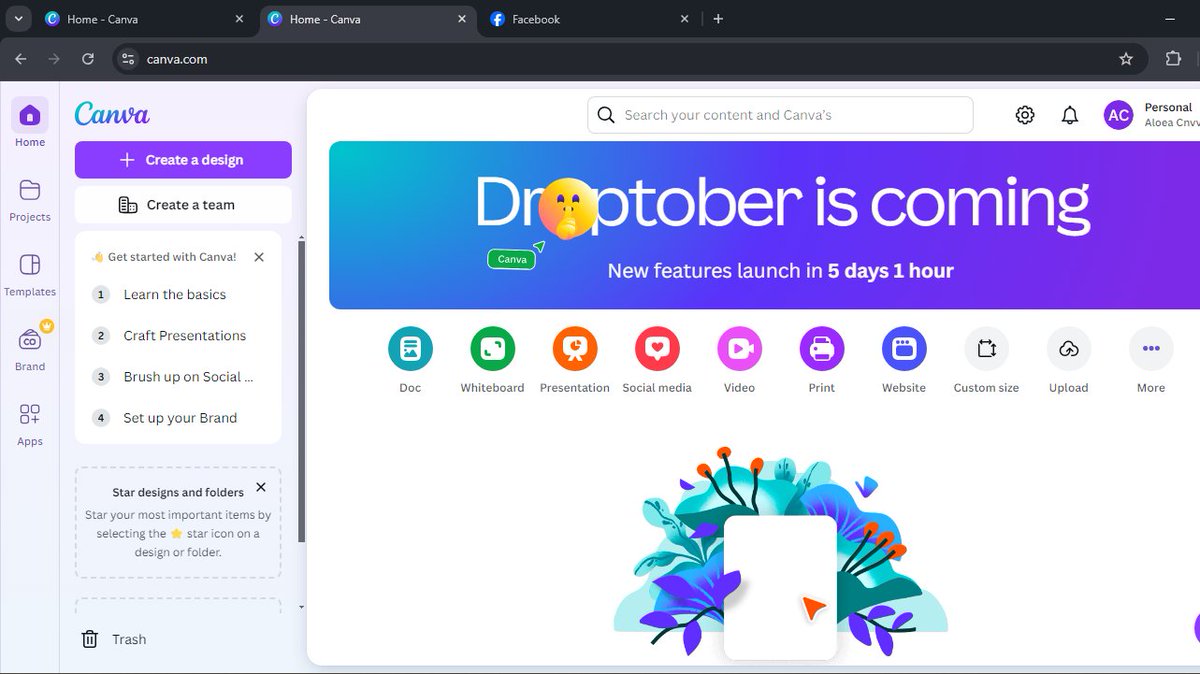Create a new Doc design
The image size is (1200, 674).
[x=410, y=349]
